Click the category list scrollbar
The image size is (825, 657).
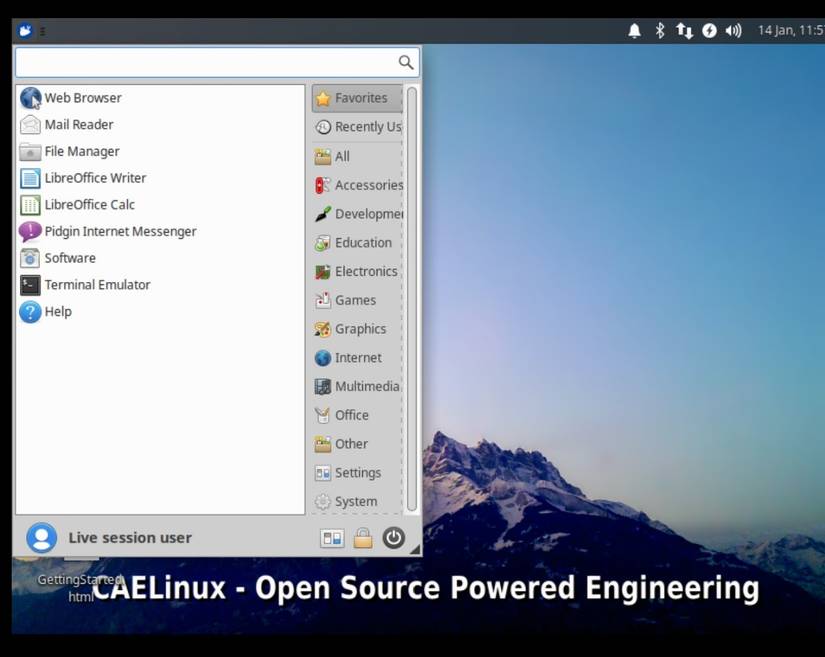(x=412, y=299)
